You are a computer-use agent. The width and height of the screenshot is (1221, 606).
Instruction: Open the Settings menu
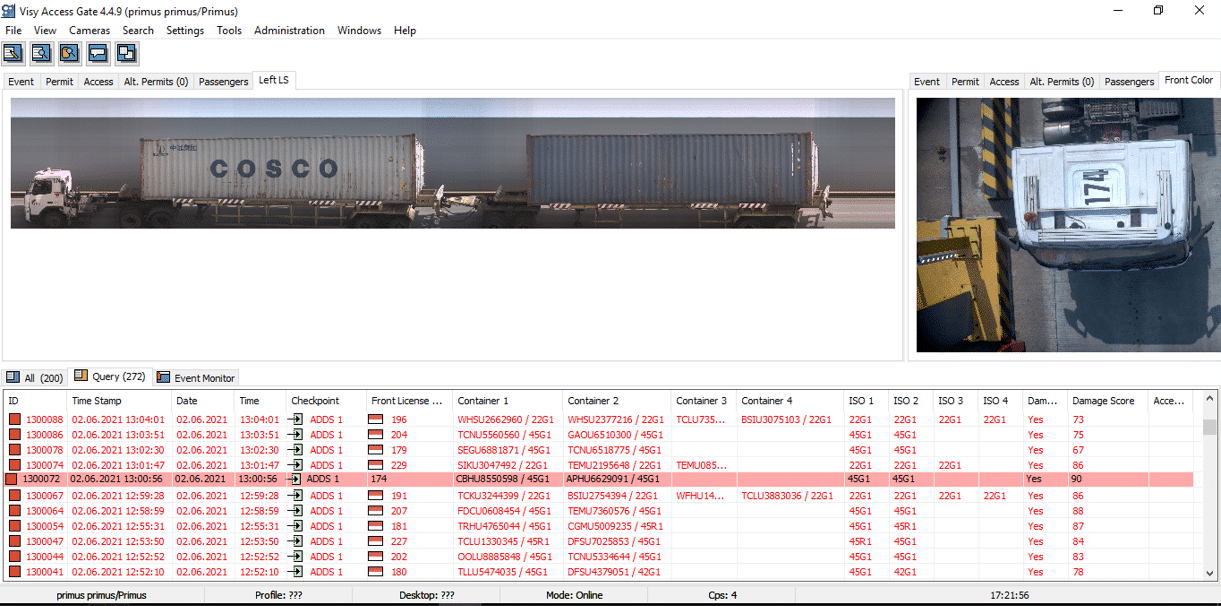(x=185, y=30)
